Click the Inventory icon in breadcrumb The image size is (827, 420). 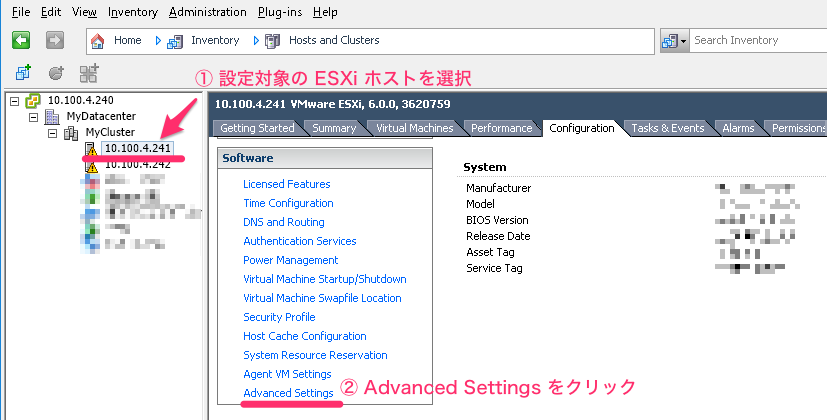click(x=175, y=41)
